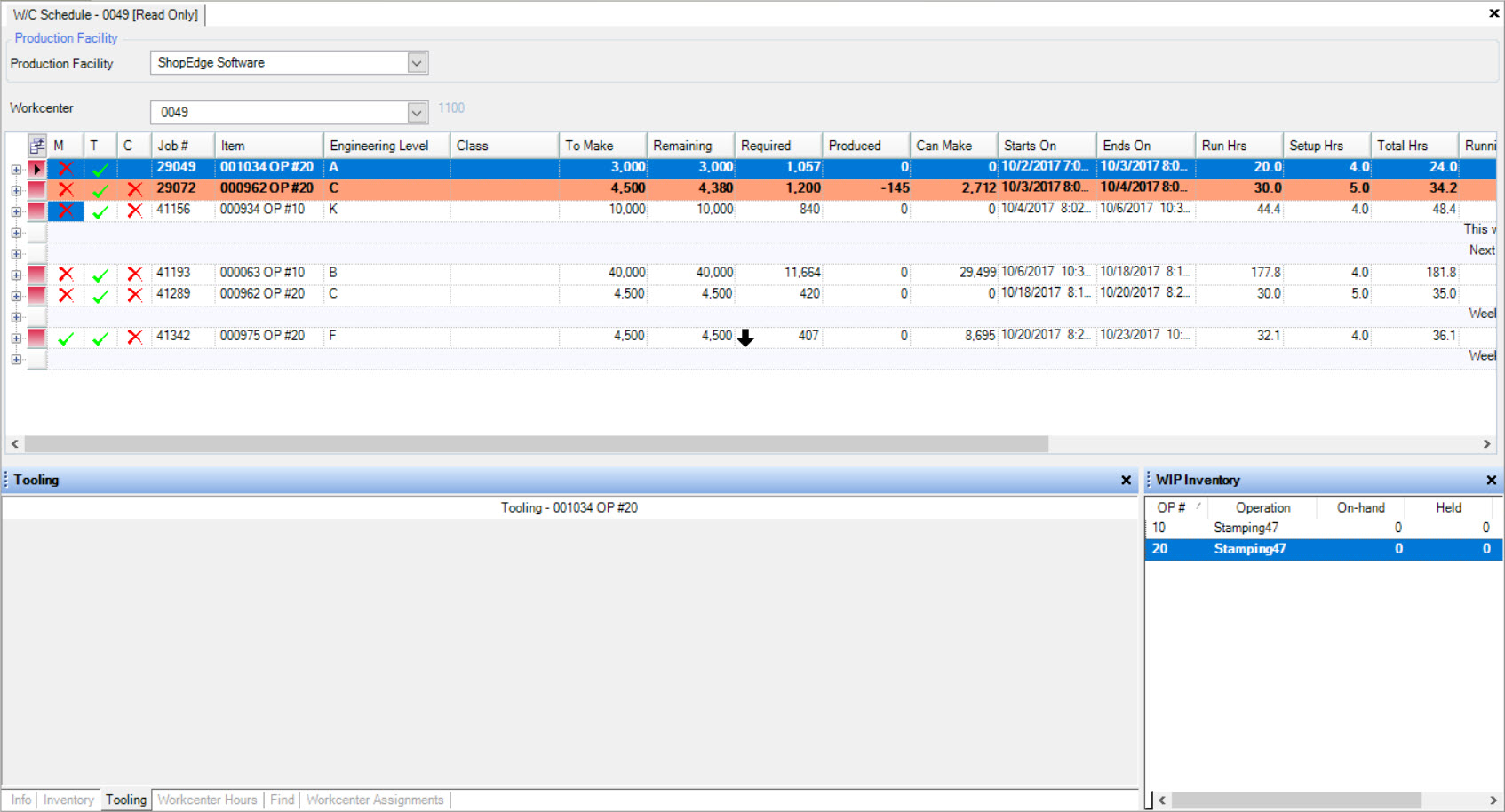Image resolution: width=1505 pixels, height=812 pixels.
Task: Click the Can Make value 29,499
Action: (977, 273)
